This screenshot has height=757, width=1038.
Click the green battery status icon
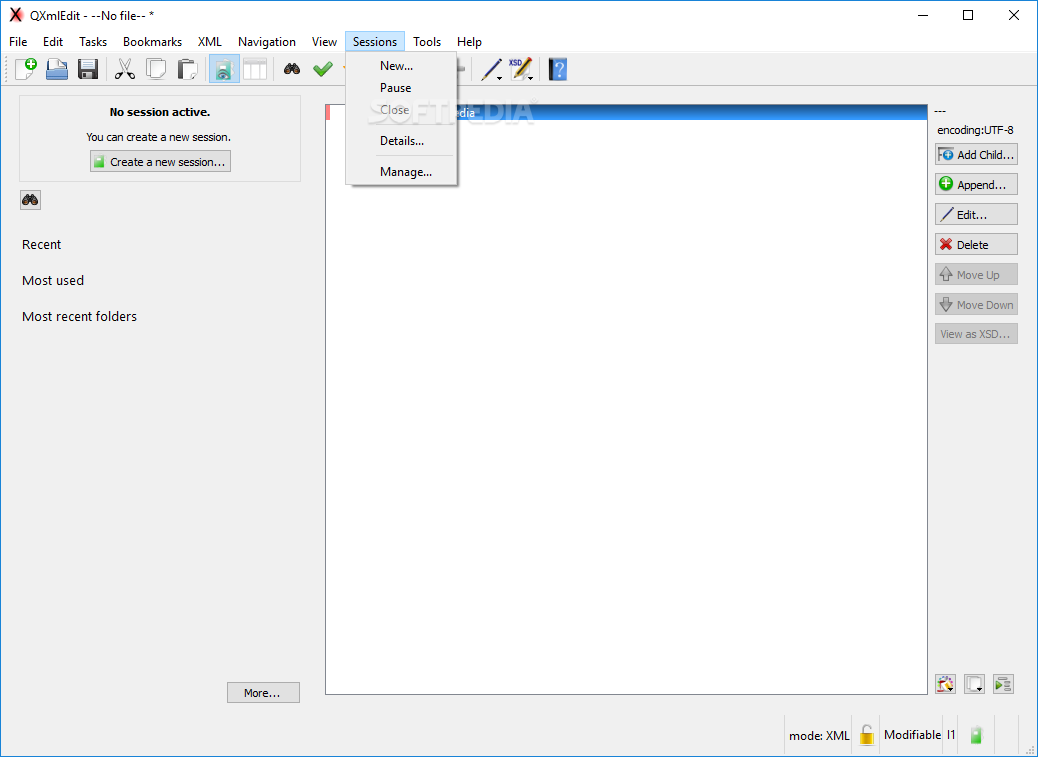click(x=976, y=735)
